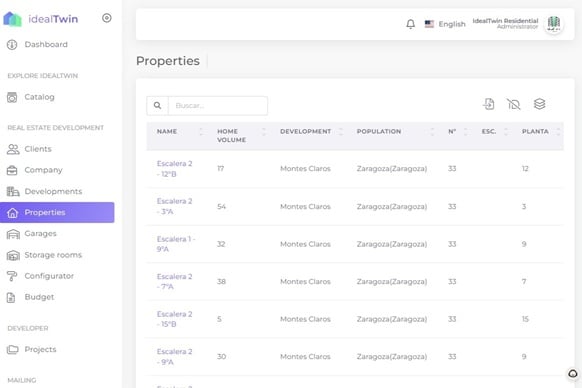
Task: Click the Dashboard gauge icon
Action: tap(12, 45)
